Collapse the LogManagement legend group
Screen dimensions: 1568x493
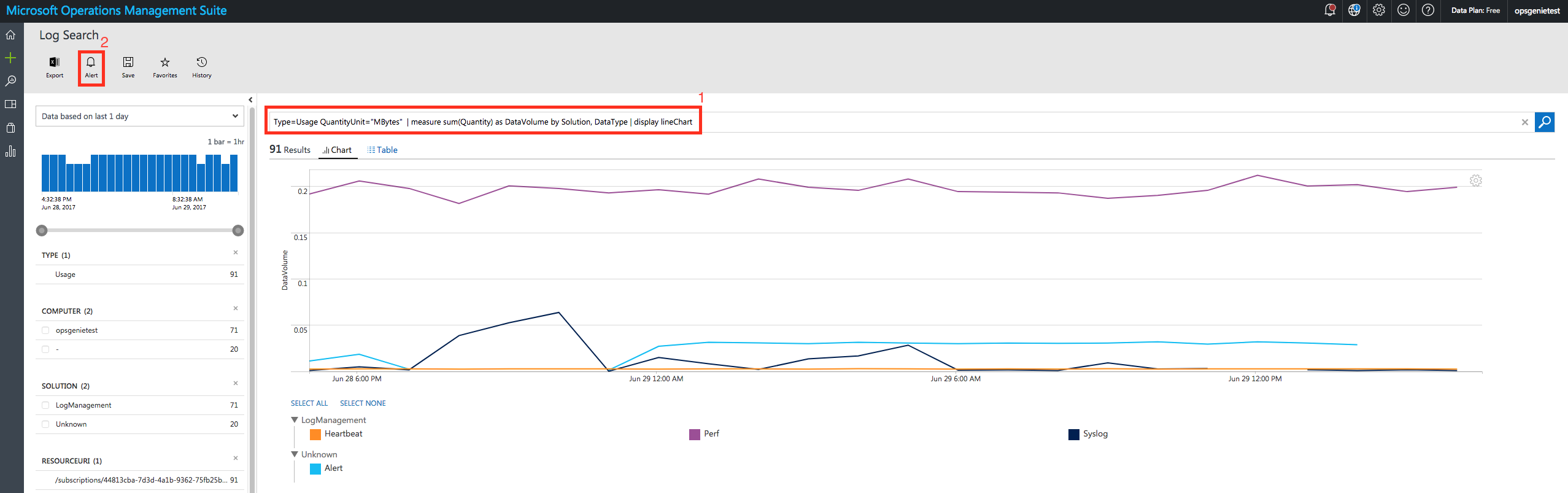(295, 420)
